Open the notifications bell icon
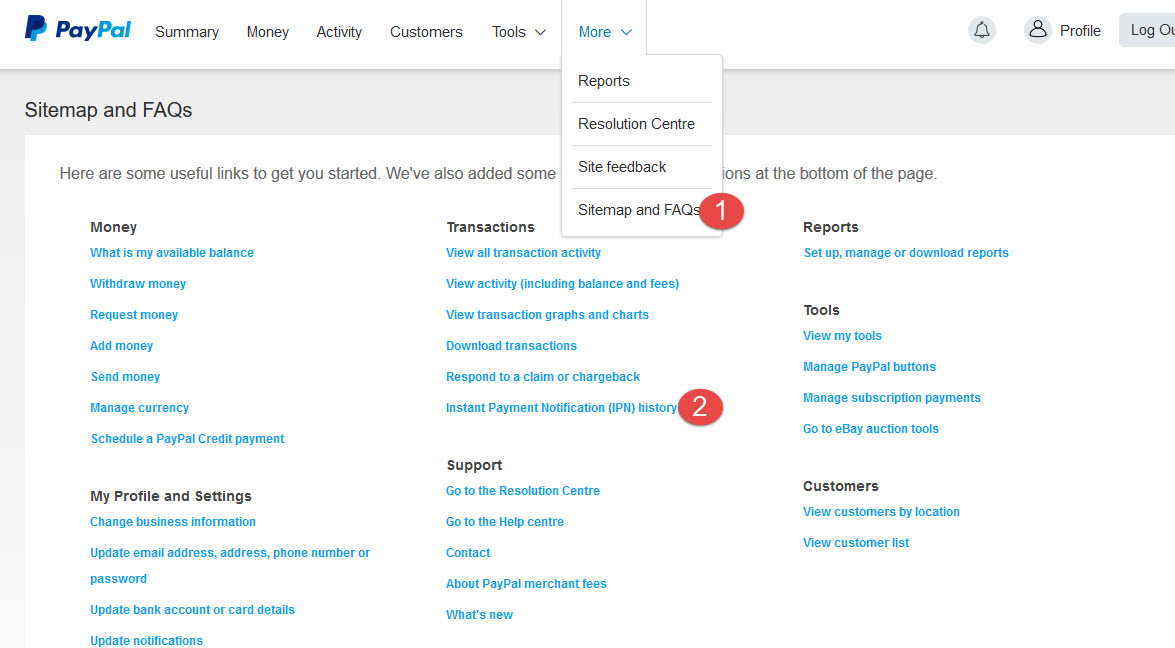 coord(982,30)
